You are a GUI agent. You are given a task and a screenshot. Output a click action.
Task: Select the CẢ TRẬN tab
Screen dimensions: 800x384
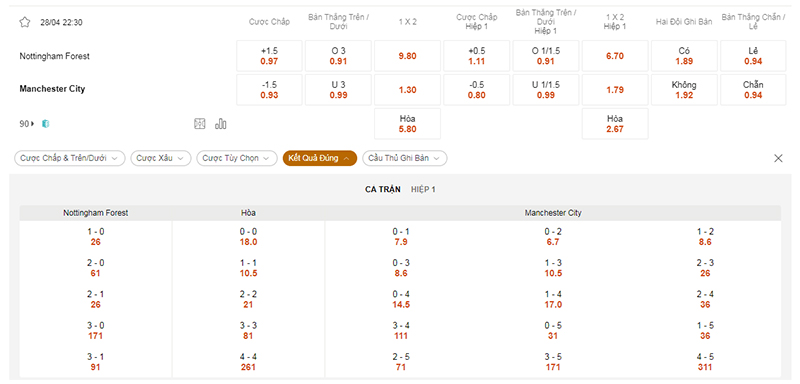click(x=383, y=189)
